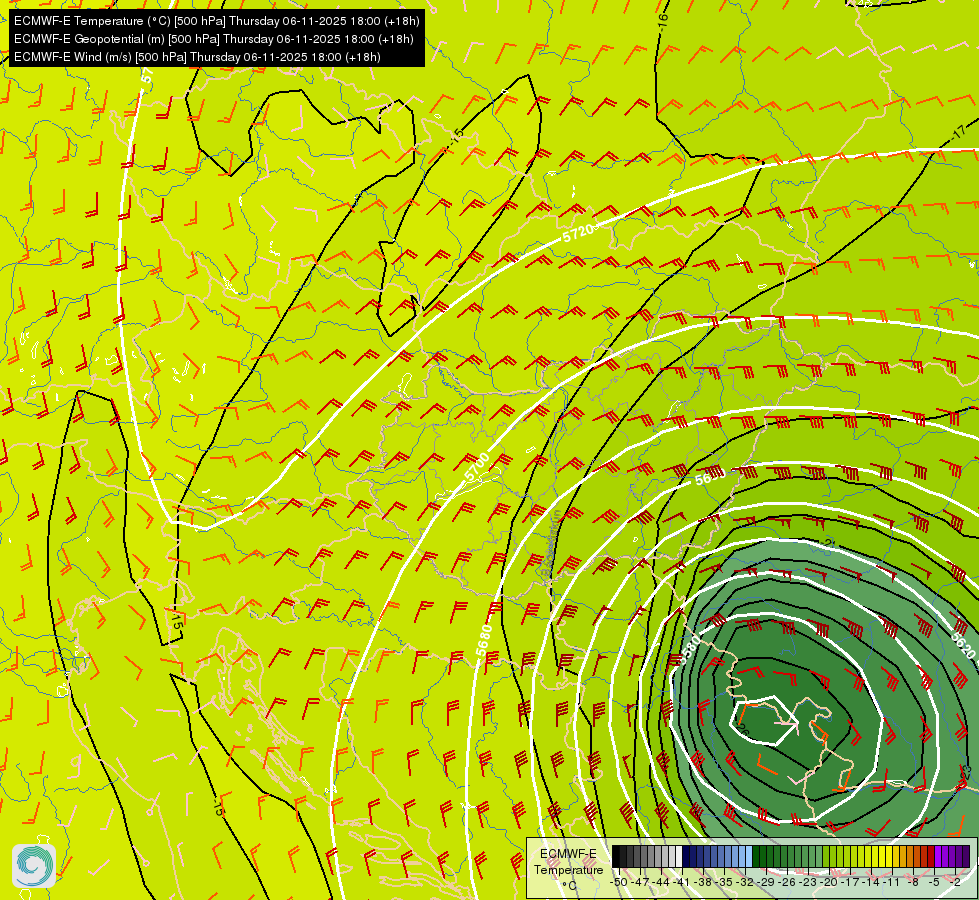This screenshot has width=979, height=900.
Task: Click the -32 value on the color scale
Action: [745, 882]
